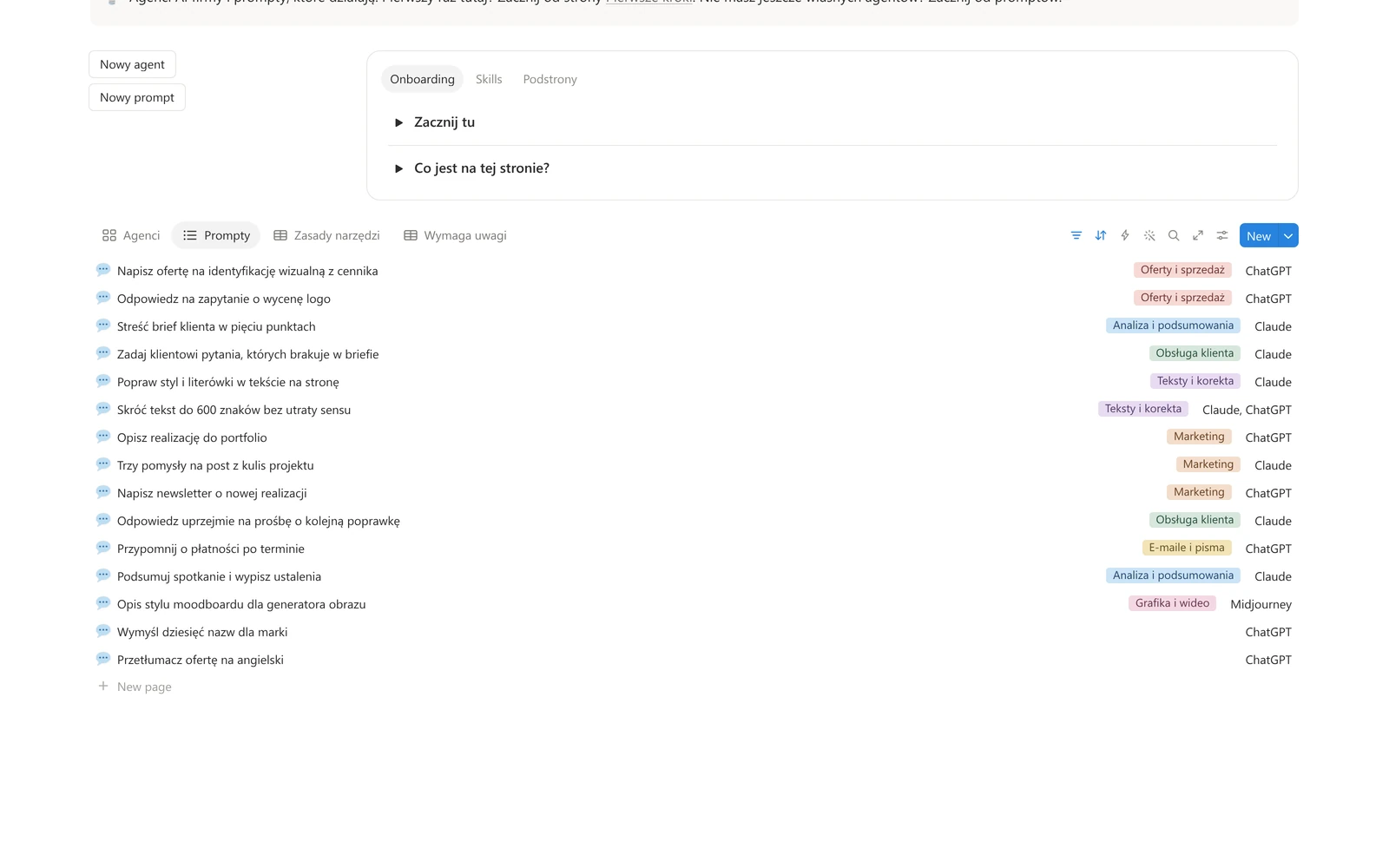Open the 'Zasady narzędzi' table tab
The height and width of the screenshot is (868, 1389).
pos(326,235)
